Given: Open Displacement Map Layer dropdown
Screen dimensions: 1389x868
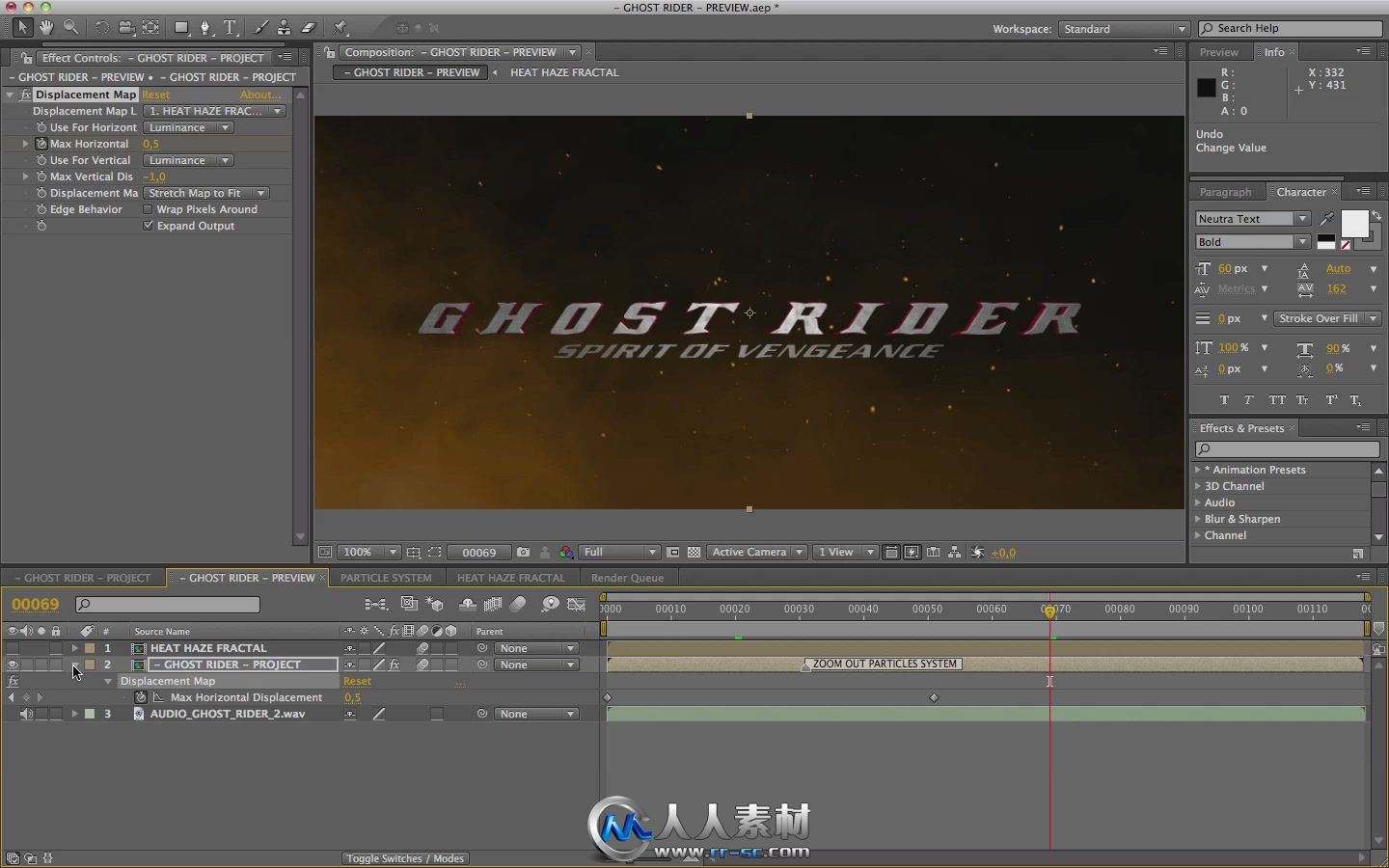Looking at the screenshot, I should click(215, 111).
